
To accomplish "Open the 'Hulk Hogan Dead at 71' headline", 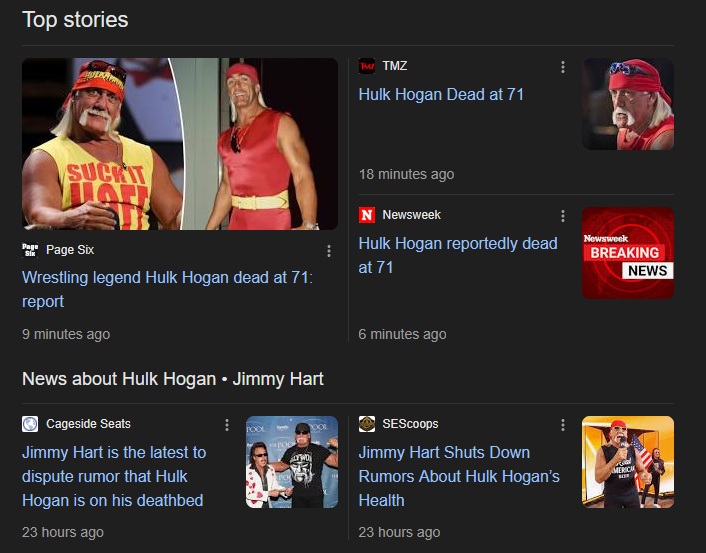I will 441,95.
